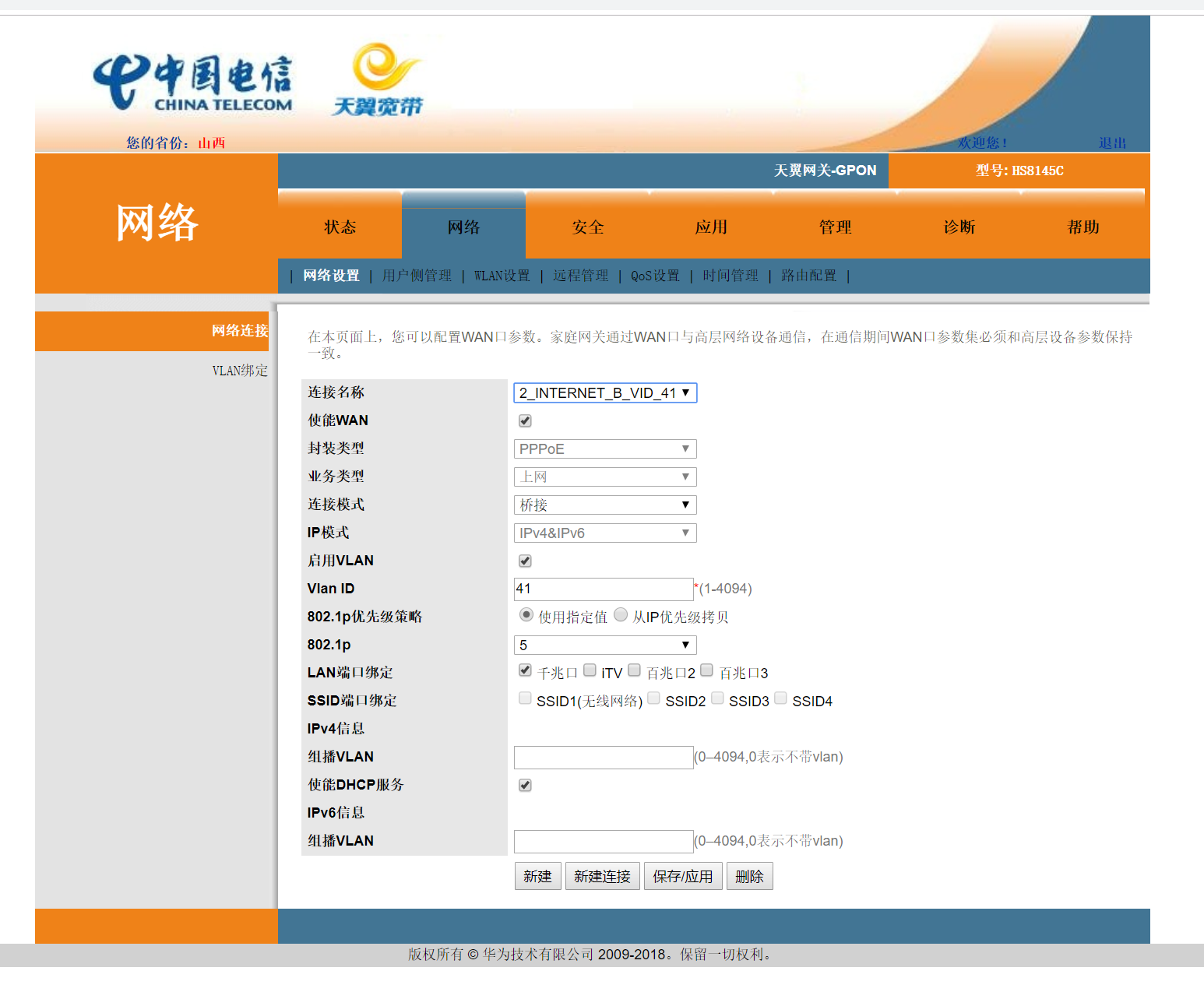
Task: Select the 从IP优先级拷贝 radio button
Action: click(x=621, y=615)
